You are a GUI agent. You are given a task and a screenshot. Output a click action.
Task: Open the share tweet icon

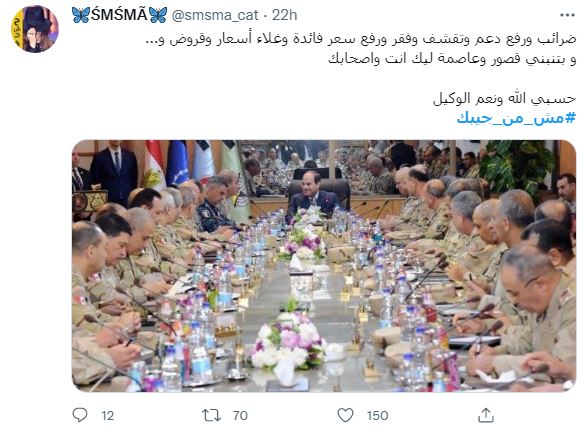pyautogui.click(x=486, y=415)
